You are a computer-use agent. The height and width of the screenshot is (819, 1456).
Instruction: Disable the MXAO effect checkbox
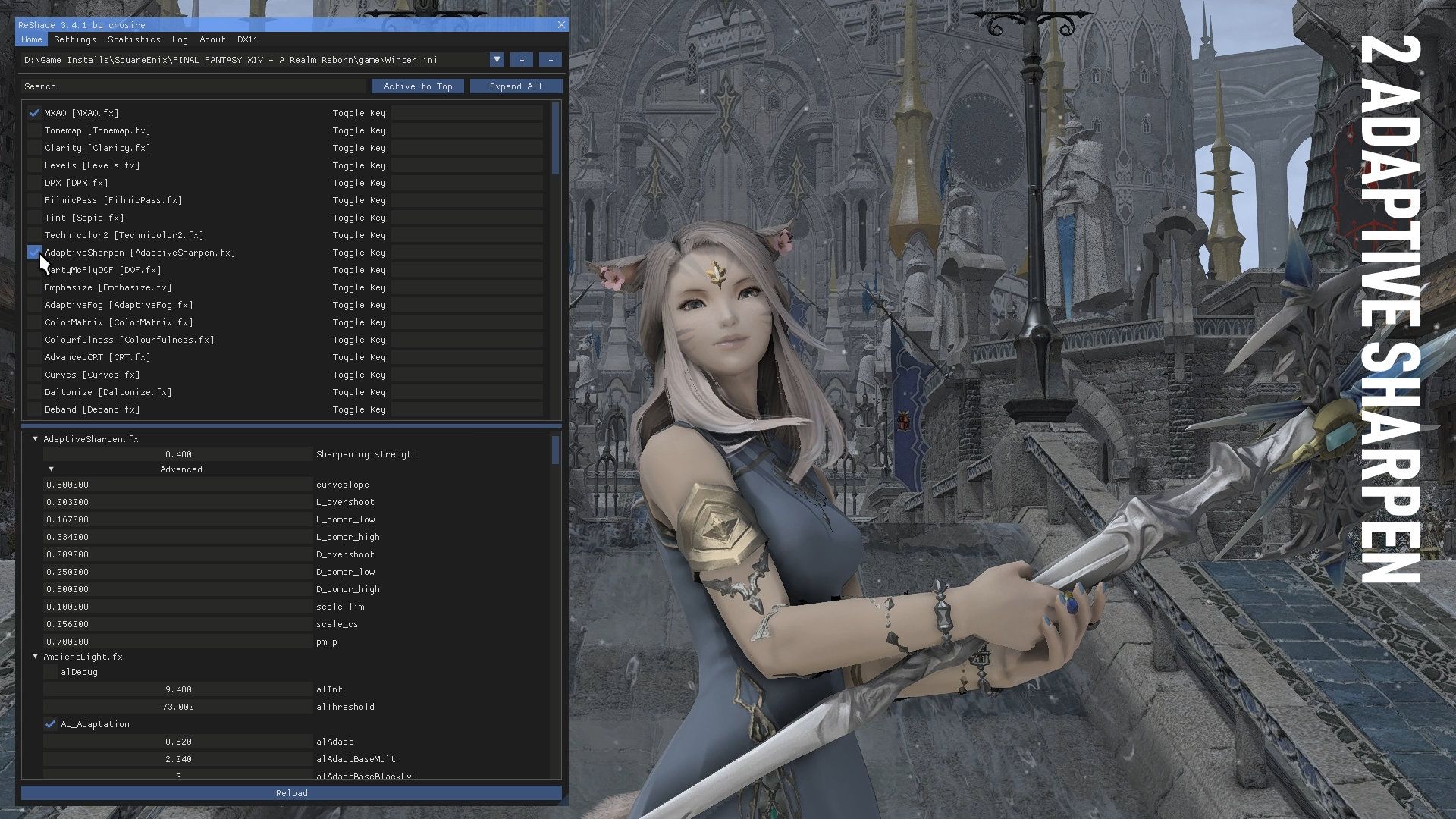[x=34, y=113]
